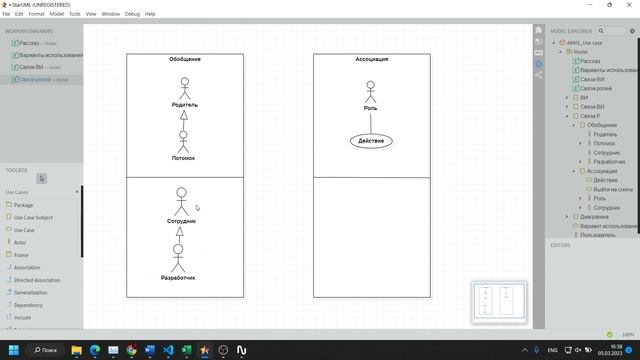Select the Обобщение frame title
Viewport: 640px width, 360px height.
pyautogui.click(x=185, y=59)
